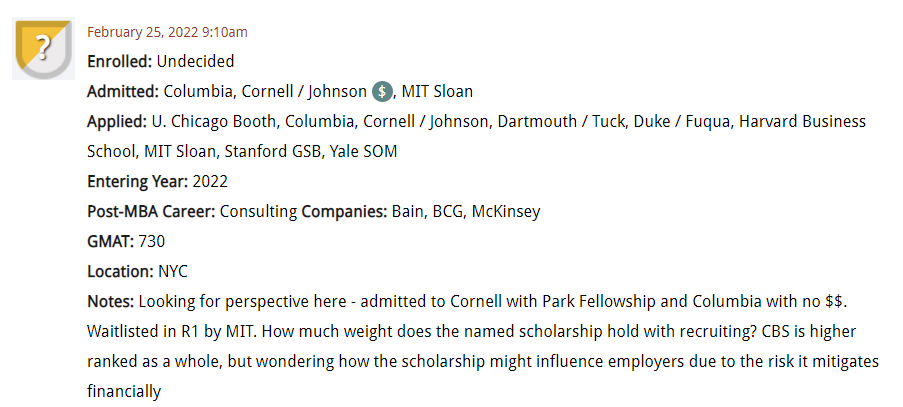The image size is (903, 407).
Task: Click "Columbia" in the Admitted row
Action: click(x=195, y=91)
